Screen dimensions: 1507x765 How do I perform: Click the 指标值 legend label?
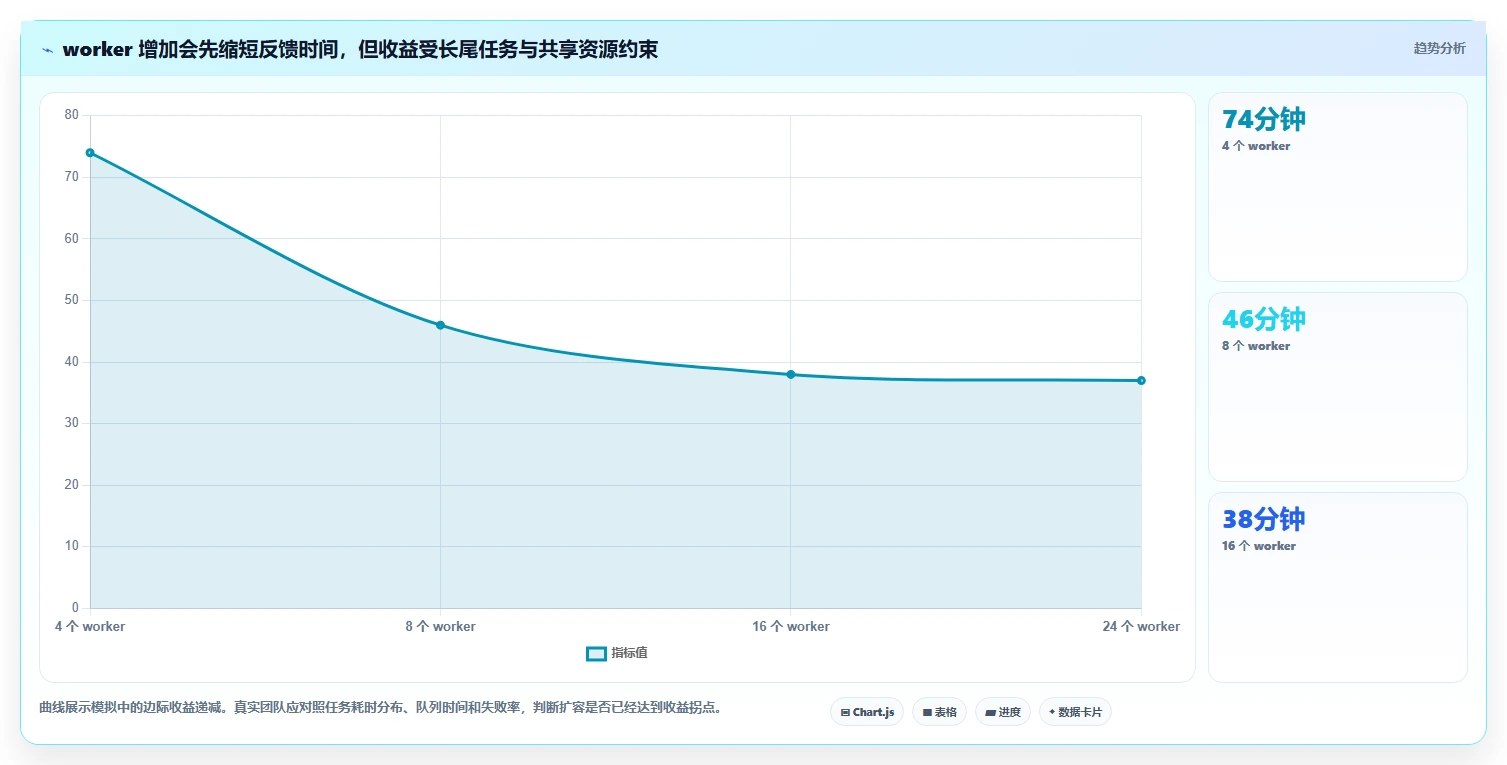pos(629,653)
